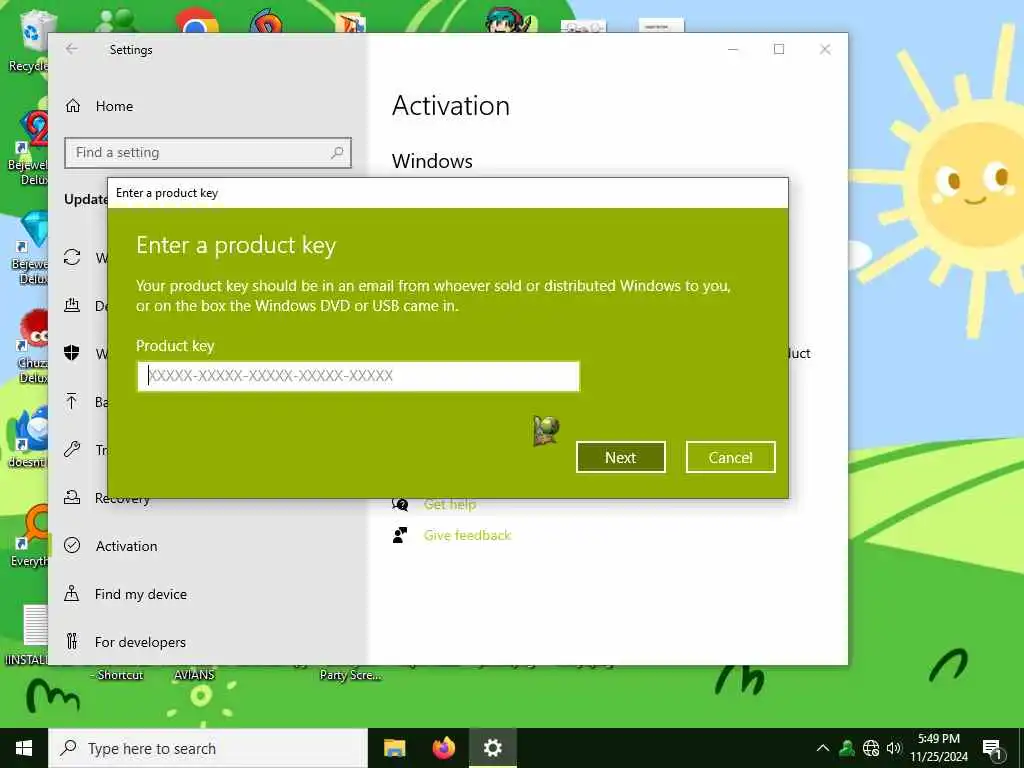1024x768 pixels.
Task: Open the Give feedback link
Action: pyautogui.click(x=468, y=536)
